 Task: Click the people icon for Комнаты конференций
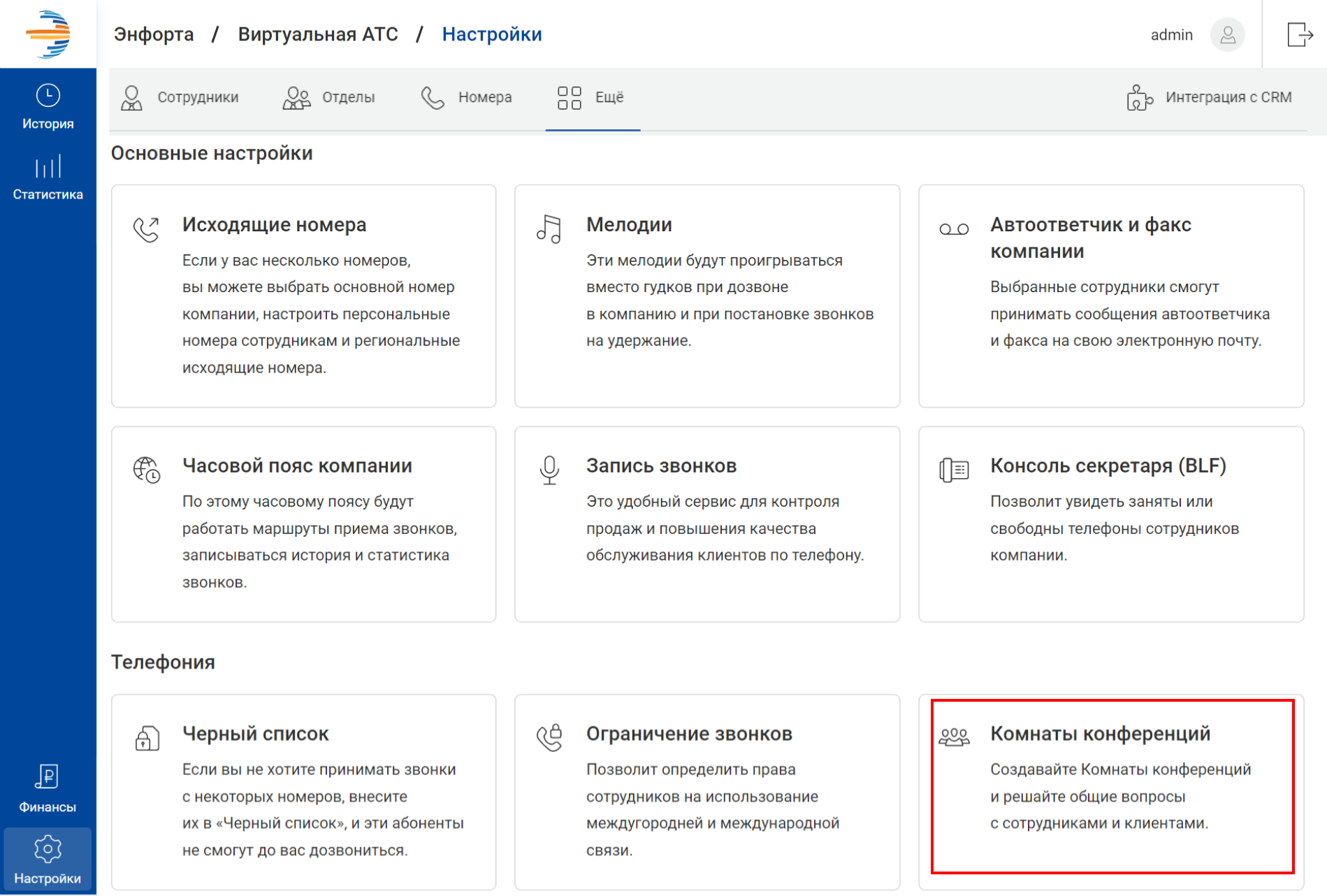pyautogui.click(x=954, y=737)
